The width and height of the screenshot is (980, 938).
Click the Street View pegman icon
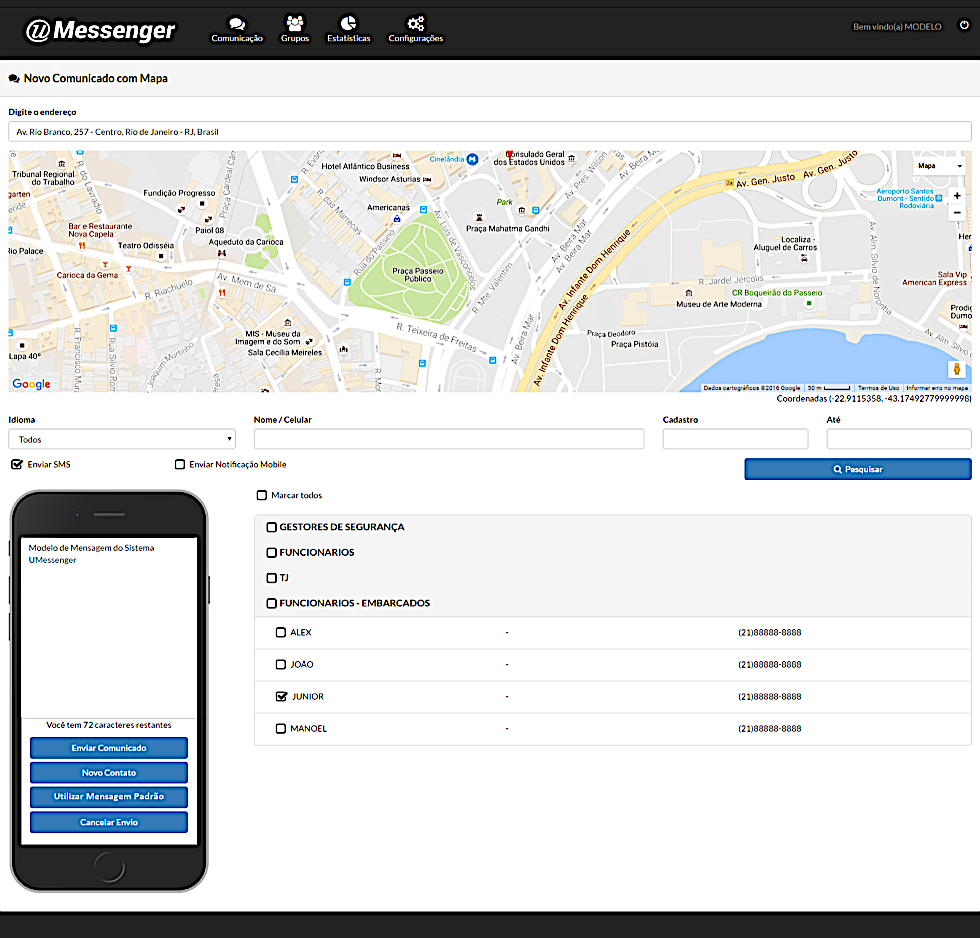point(956,369)
